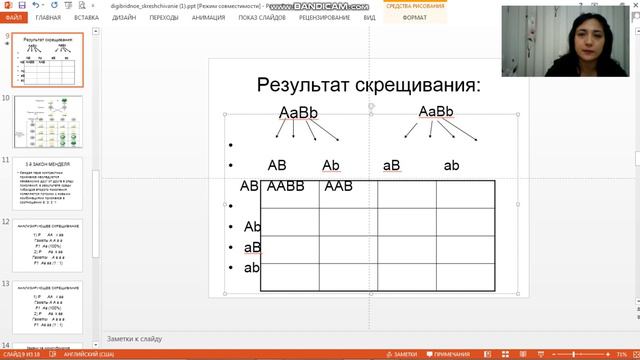Click the AAB cell text in table

tap(338, 186)
